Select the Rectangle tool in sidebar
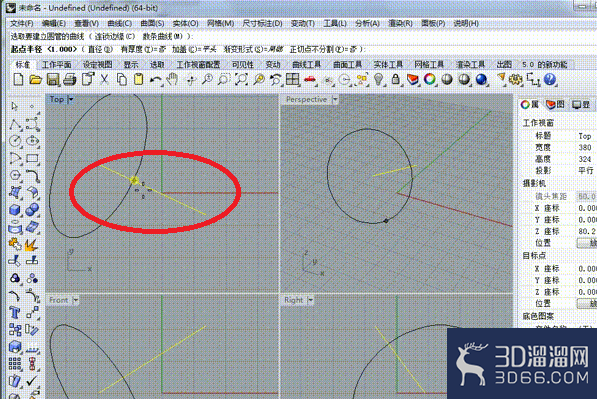This screenshot has width=597, height=399. pyautogui.click(x=32, y=158)
